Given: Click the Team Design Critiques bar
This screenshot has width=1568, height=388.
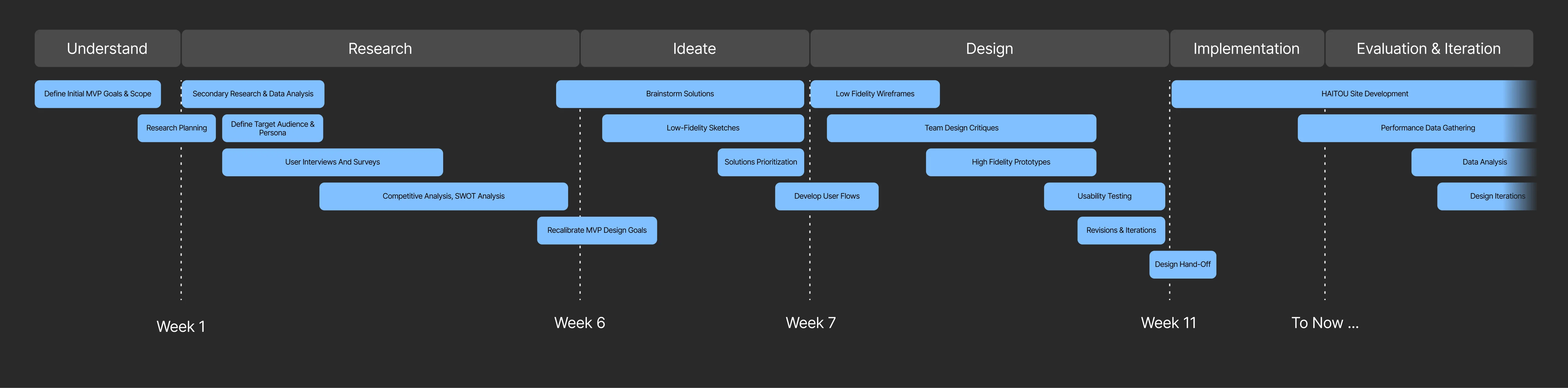Looking at the screenshot, I should tap(962, 128).
